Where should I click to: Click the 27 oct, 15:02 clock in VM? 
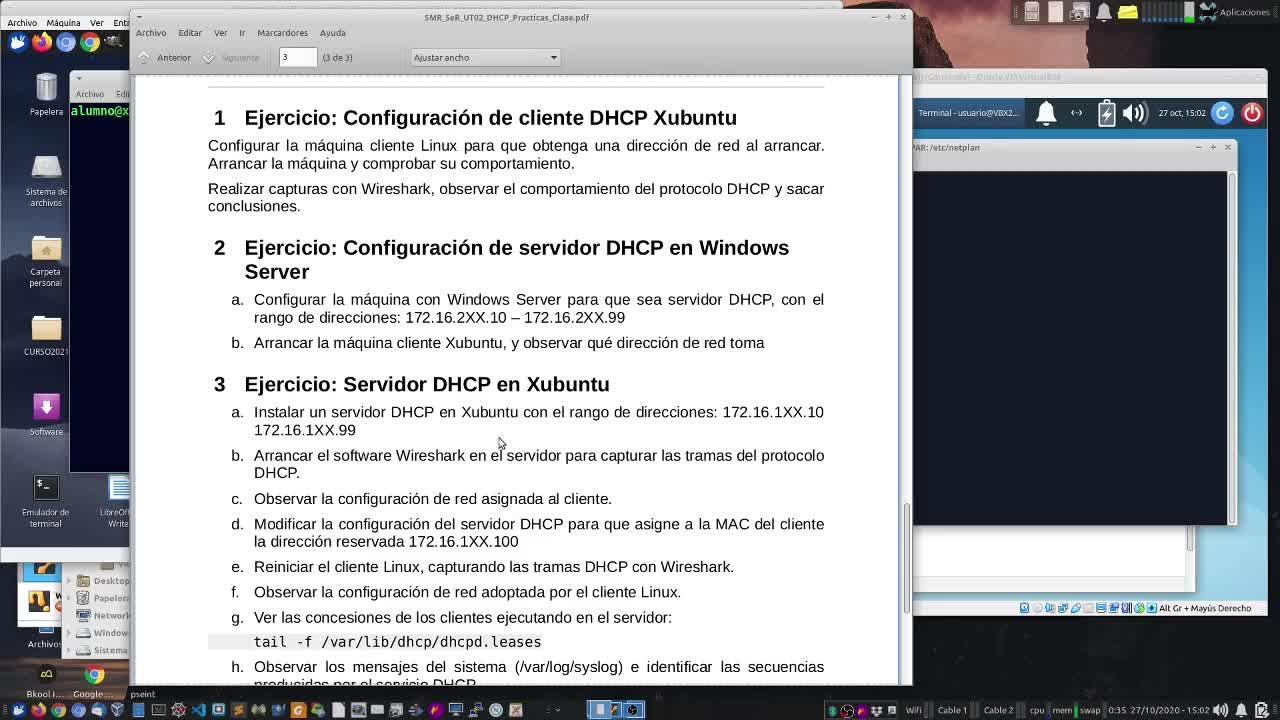(1182, 113)
